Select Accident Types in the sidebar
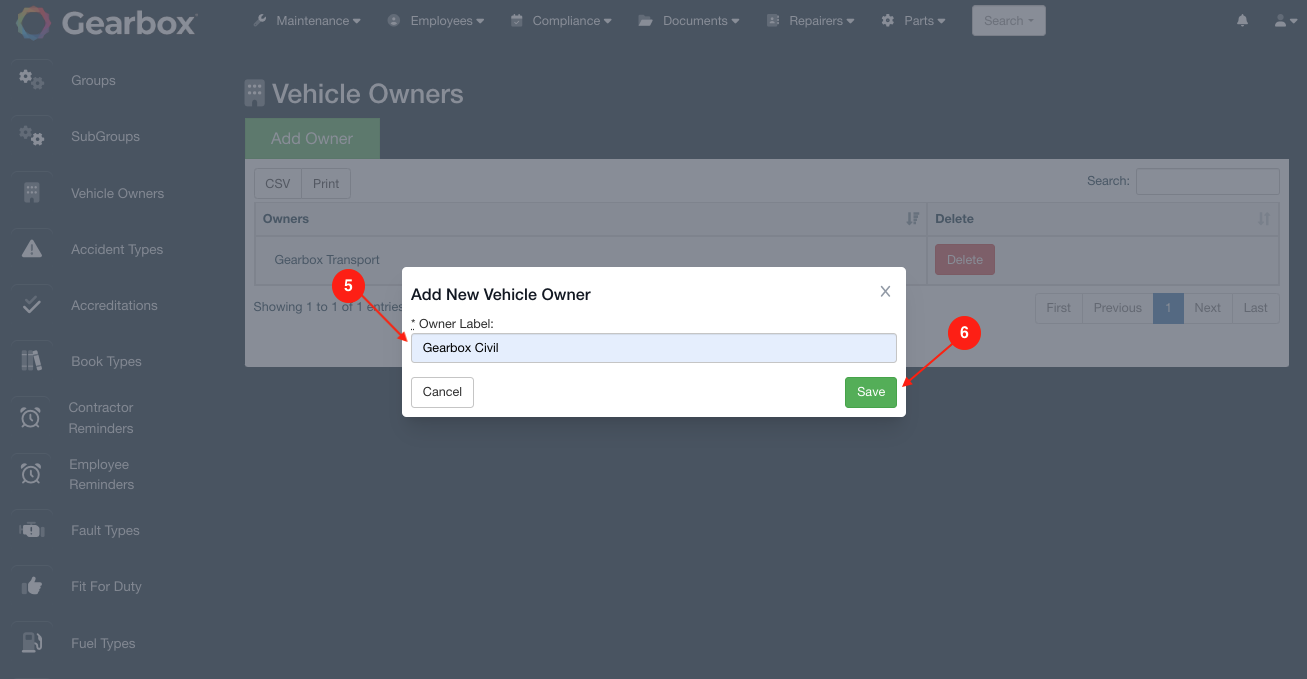Screen dimensions: 1307x679 coord(116,249)
